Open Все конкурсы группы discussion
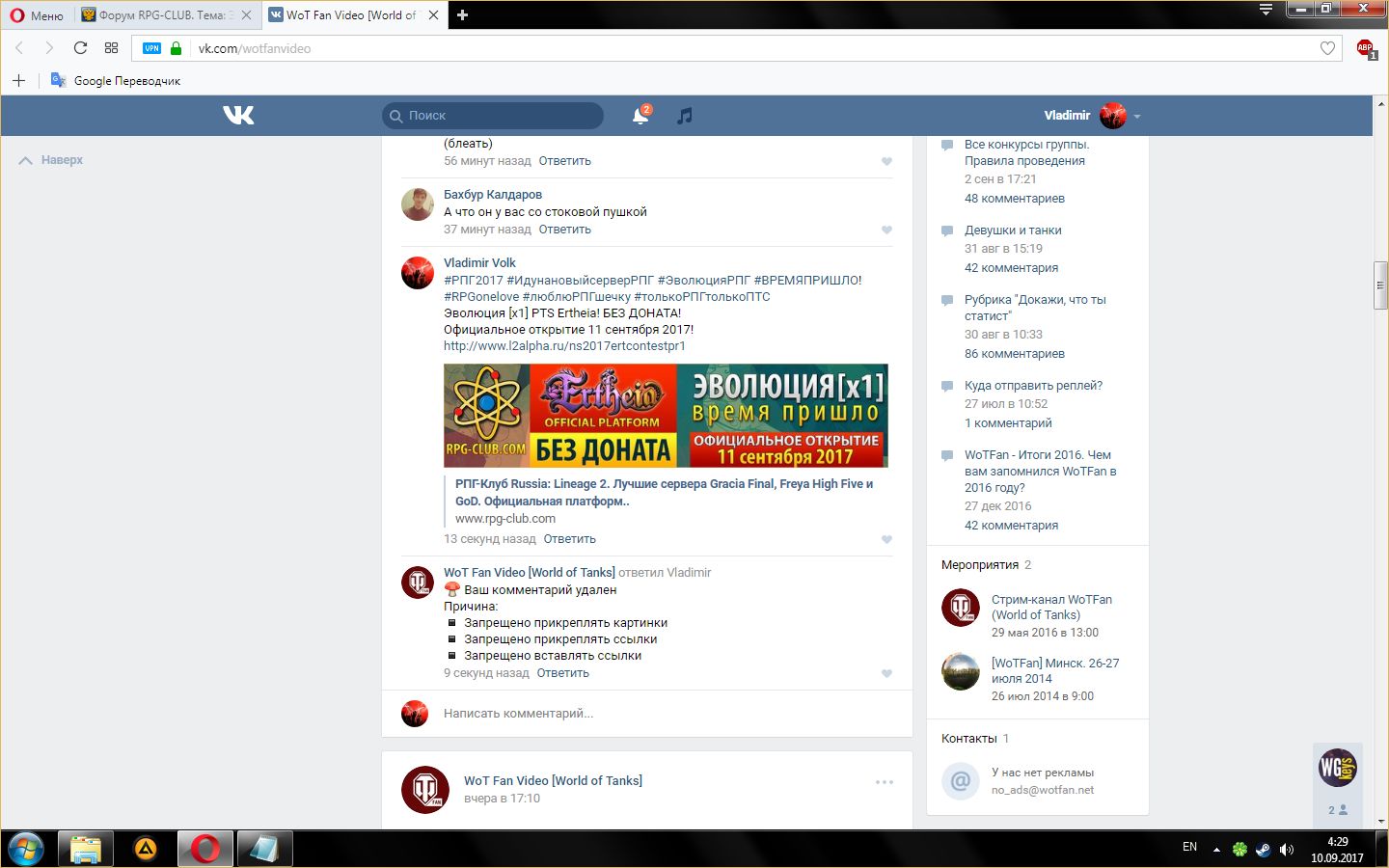 (x=1026, y=152)
